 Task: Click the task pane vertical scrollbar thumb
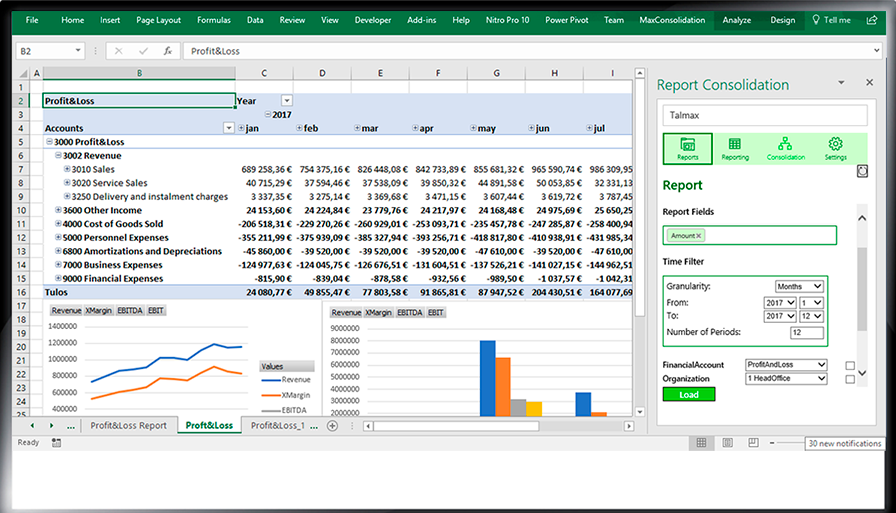point(862,288)
